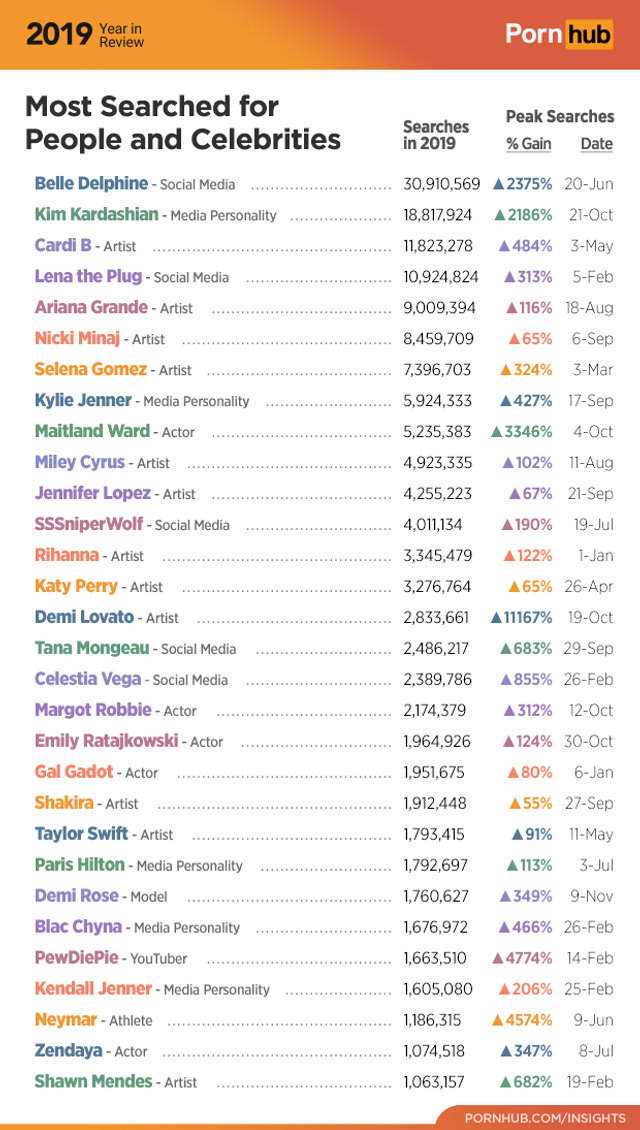Click the orange triangle next to 4574%
The image size is (640, 1130).
[497, 1020]
